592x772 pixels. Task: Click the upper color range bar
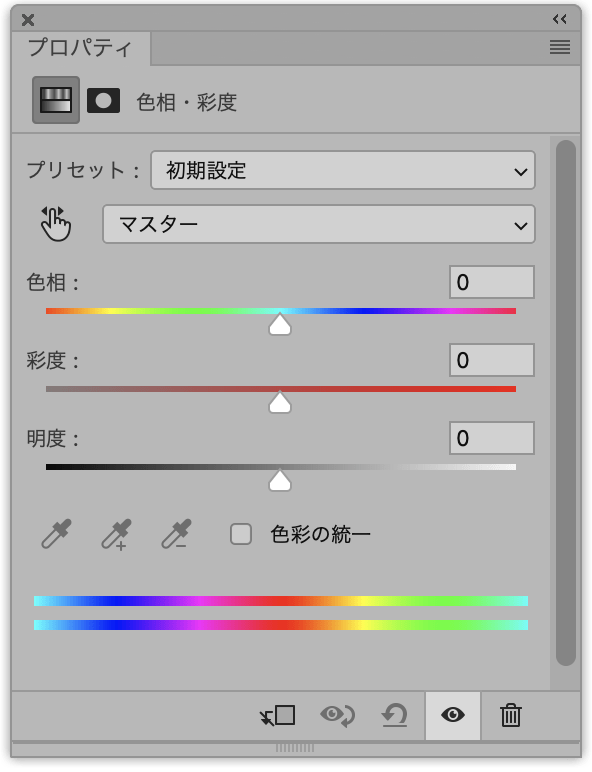click(x=281, y=601)
